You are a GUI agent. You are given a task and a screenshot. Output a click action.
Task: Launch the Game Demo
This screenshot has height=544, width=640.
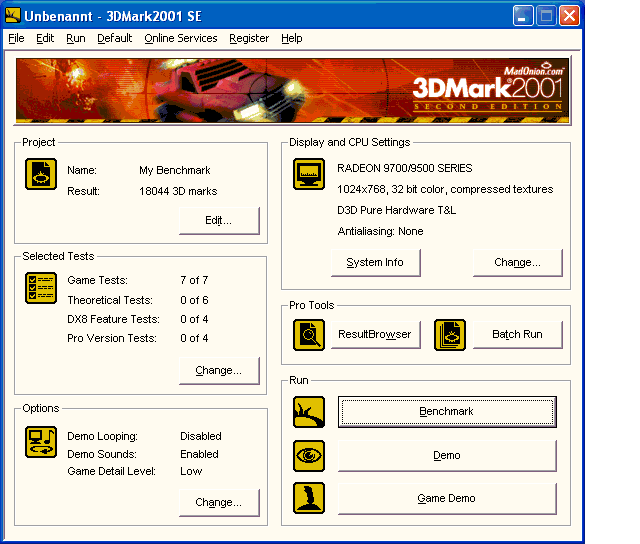click(447, 499)
